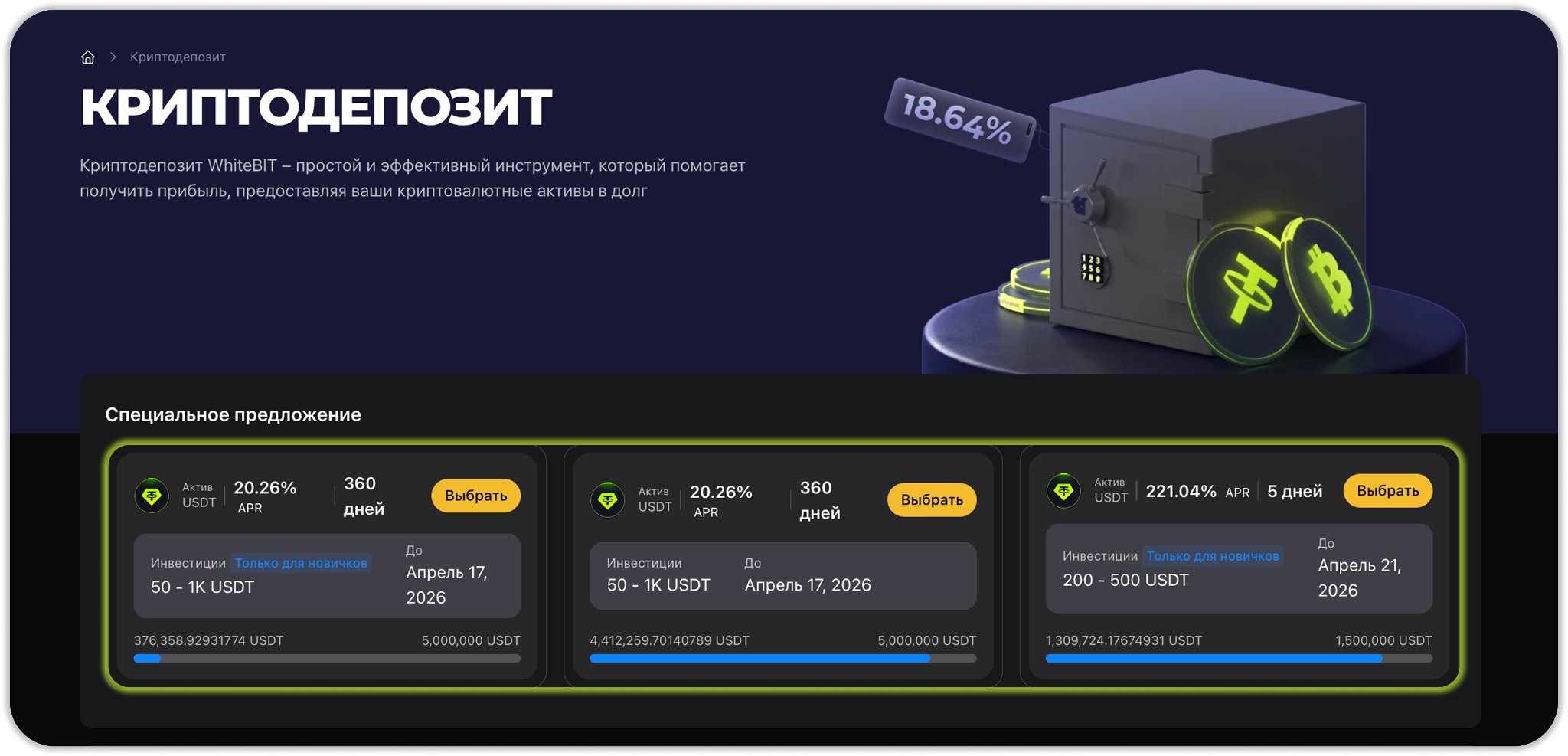Screen dimensions: 1568x756
Task: Click the USDT icon in the 376,358 USDT card
Action: 152,496
